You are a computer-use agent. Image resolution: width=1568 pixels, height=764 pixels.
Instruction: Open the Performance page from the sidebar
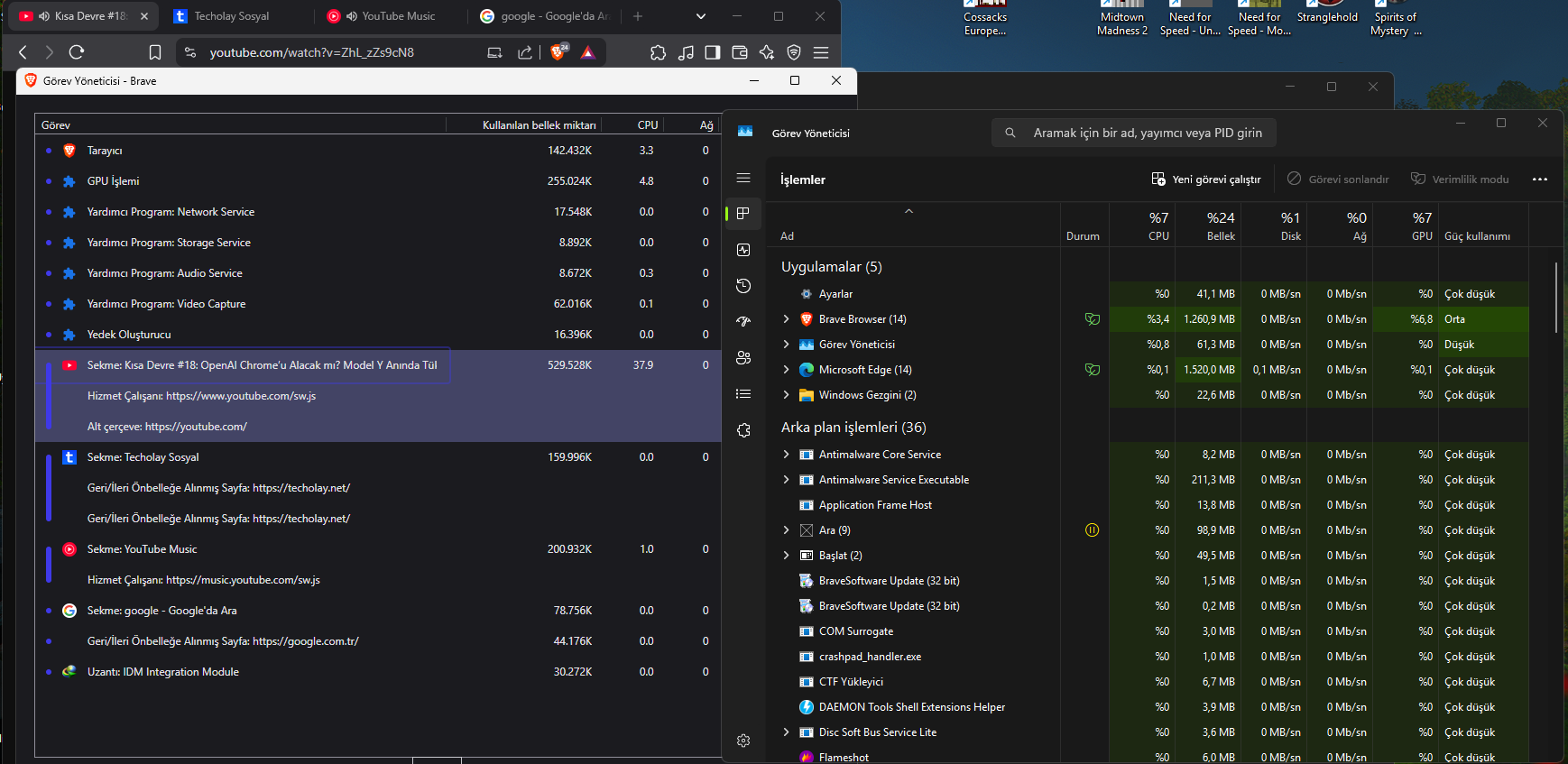click(x=743, y=250)
